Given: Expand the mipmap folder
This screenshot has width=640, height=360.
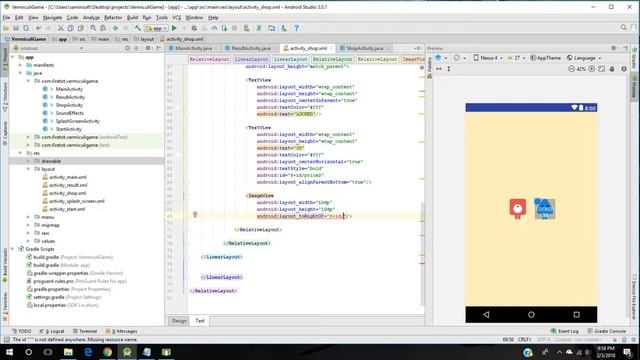Looking at the screenshot, I should (28, 225).
